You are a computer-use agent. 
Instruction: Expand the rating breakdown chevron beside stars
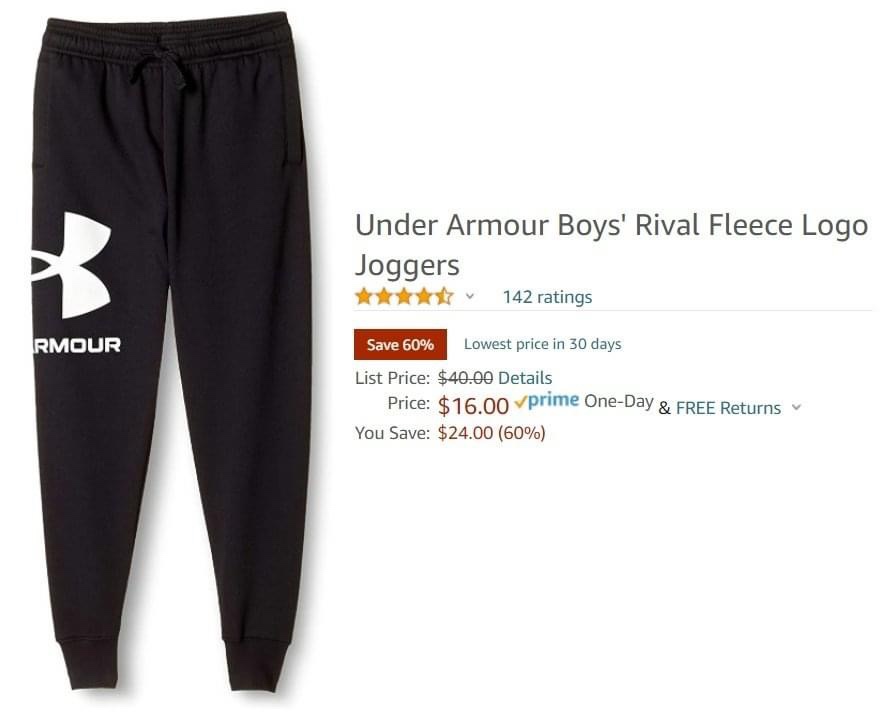(470, 296)
